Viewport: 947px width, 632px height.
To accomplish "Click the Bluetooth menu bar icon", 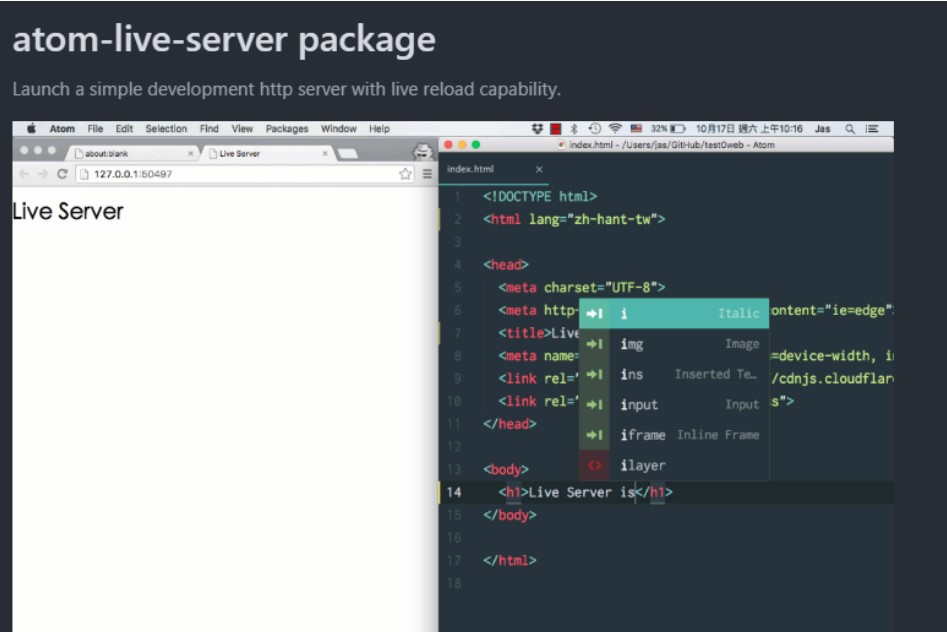I will click(x=574, y=129).
